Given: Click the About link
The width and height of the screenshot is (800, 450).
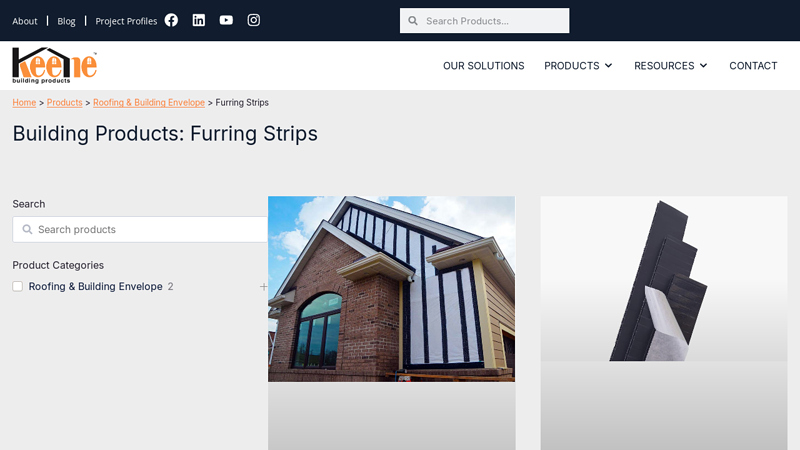Looking at the screenshot, I should click(x=25, y=21).
